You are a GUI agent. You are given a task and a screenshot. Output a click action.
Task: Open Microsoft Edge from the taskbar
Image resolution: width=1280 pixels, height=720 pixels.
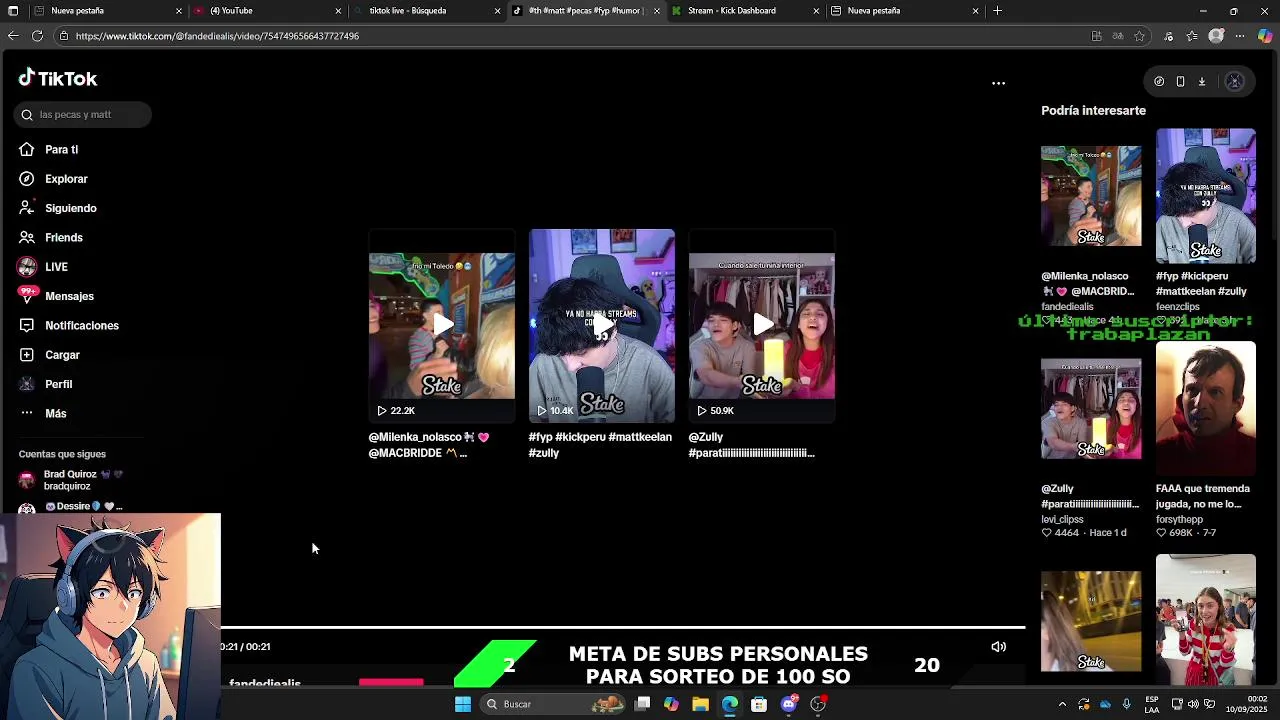coord(730,704)
